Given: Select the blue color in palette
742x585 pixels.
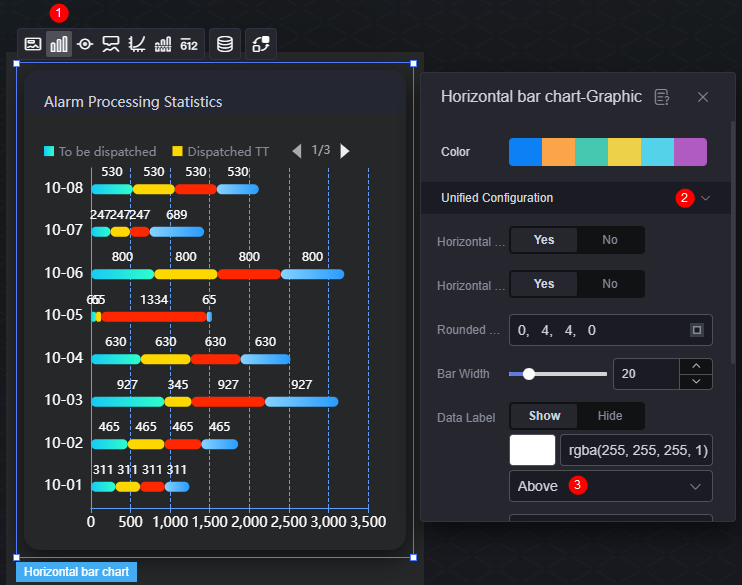Looking at the screenshot, I should coord(525,152).
